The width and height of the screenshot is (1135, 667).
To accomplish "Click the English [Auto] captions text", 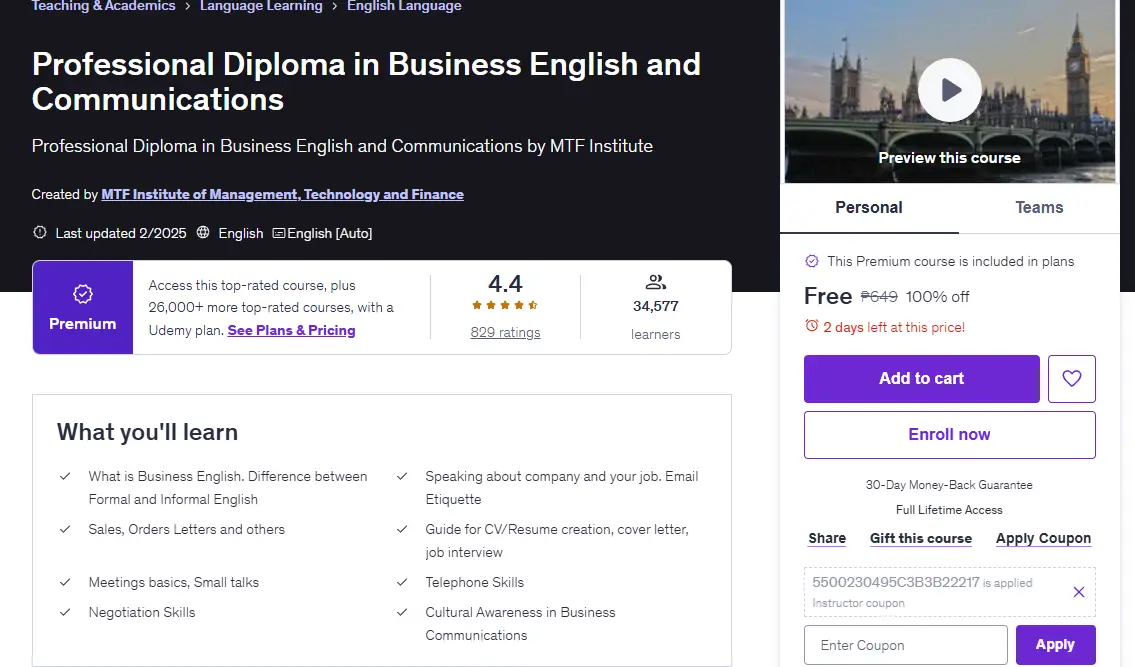I will pyautogui.click(x=329, y=233).
